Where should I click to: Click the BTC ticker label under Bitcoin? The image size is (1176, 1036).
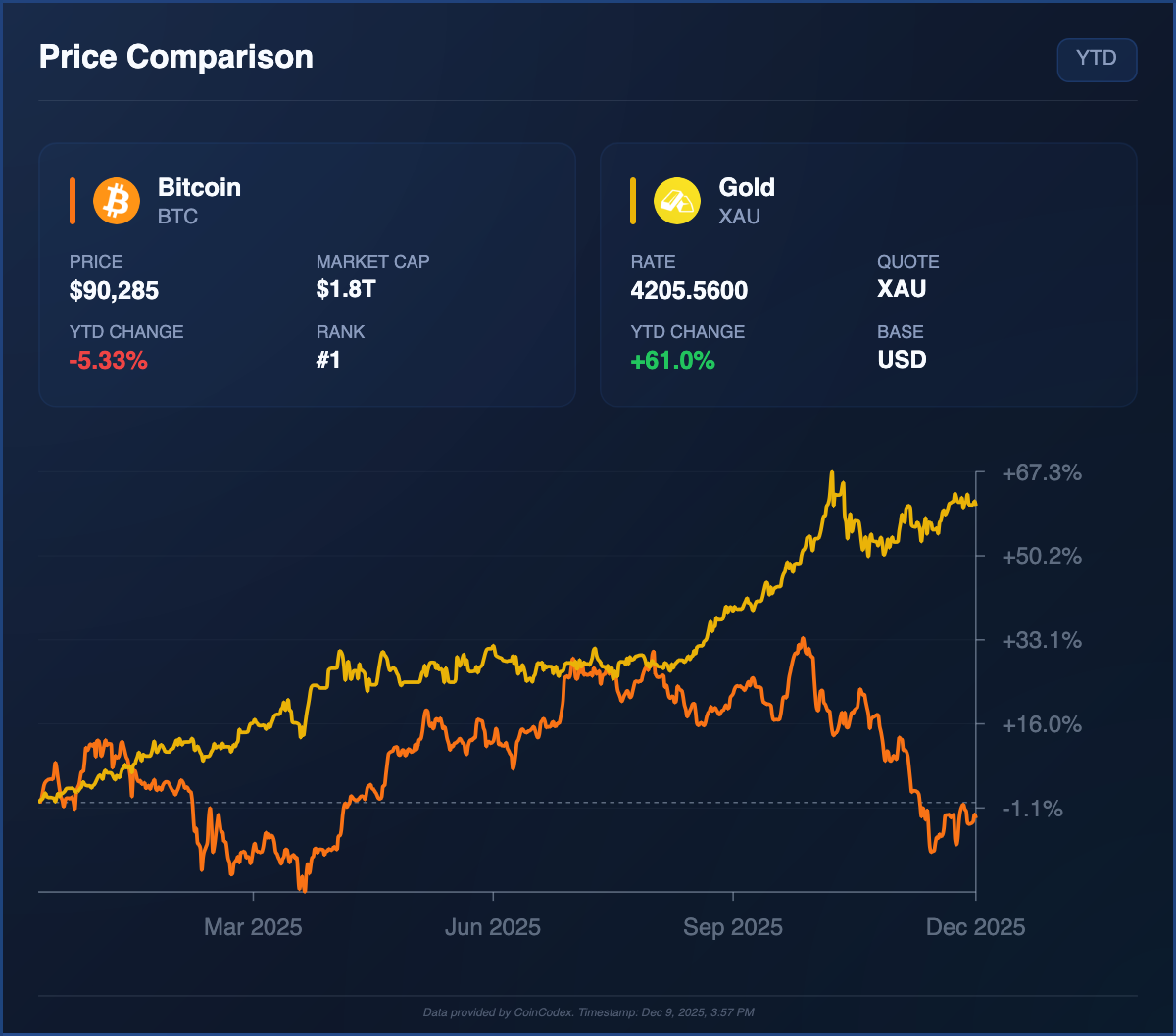[177, 217]
